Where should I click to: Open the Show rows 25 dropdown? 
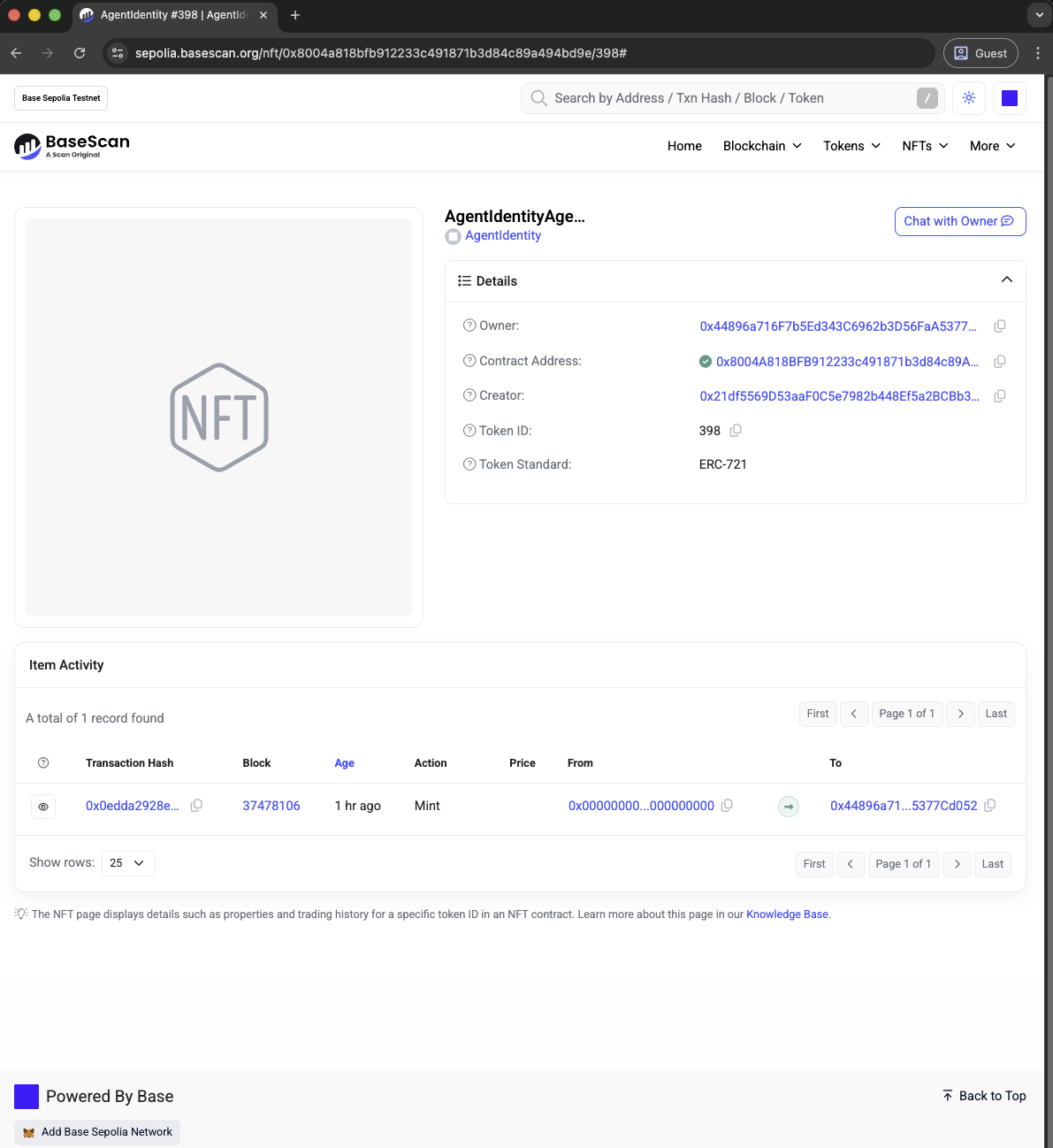pyautogui.click(x=128, y=863)
